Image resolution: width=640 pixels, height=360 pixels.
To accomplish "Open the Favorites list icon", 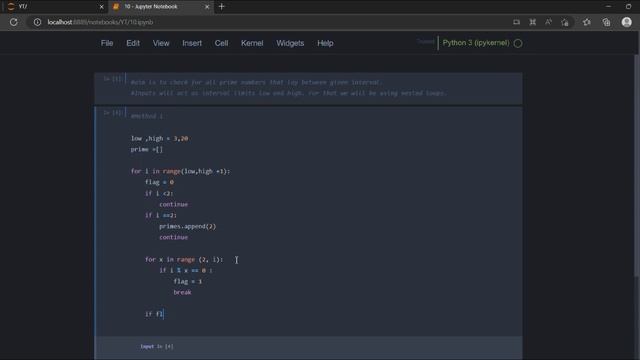I will (x=587, y=22).
